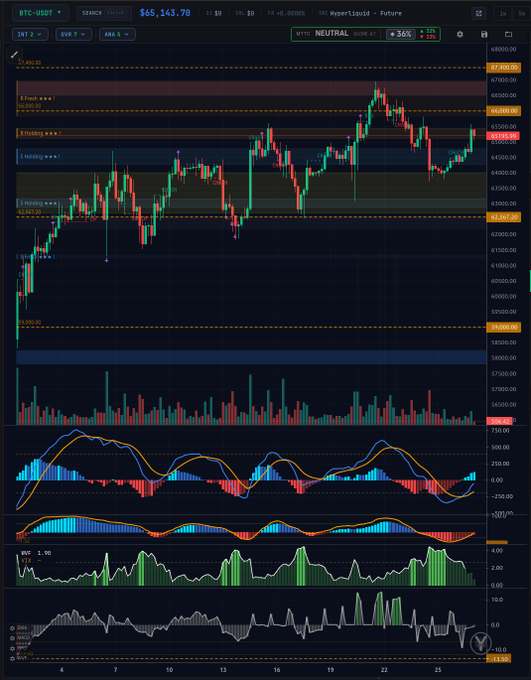Click the 67,400.00 price level tag

coord(504,68)
